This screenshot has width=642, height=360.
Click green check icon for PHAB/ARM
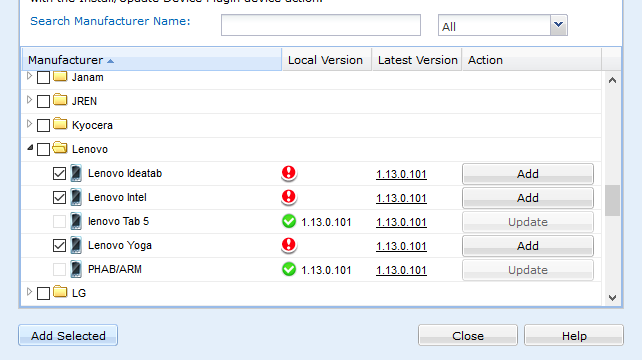click(289, 269)
